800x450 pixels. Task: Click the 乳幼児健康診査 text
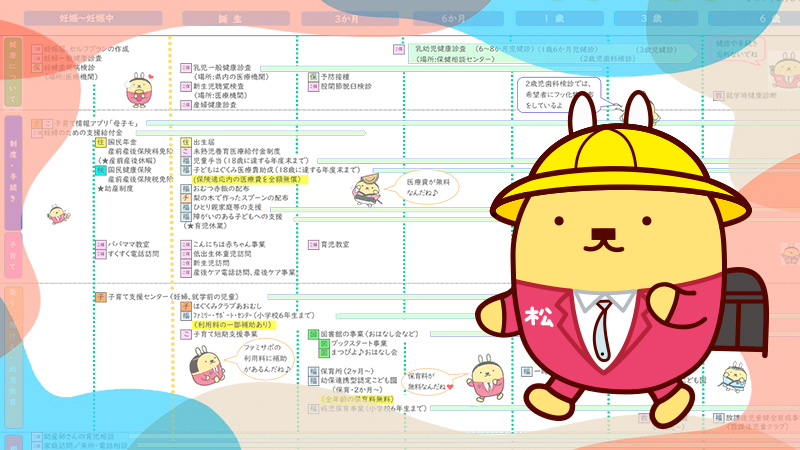(440, 49)
